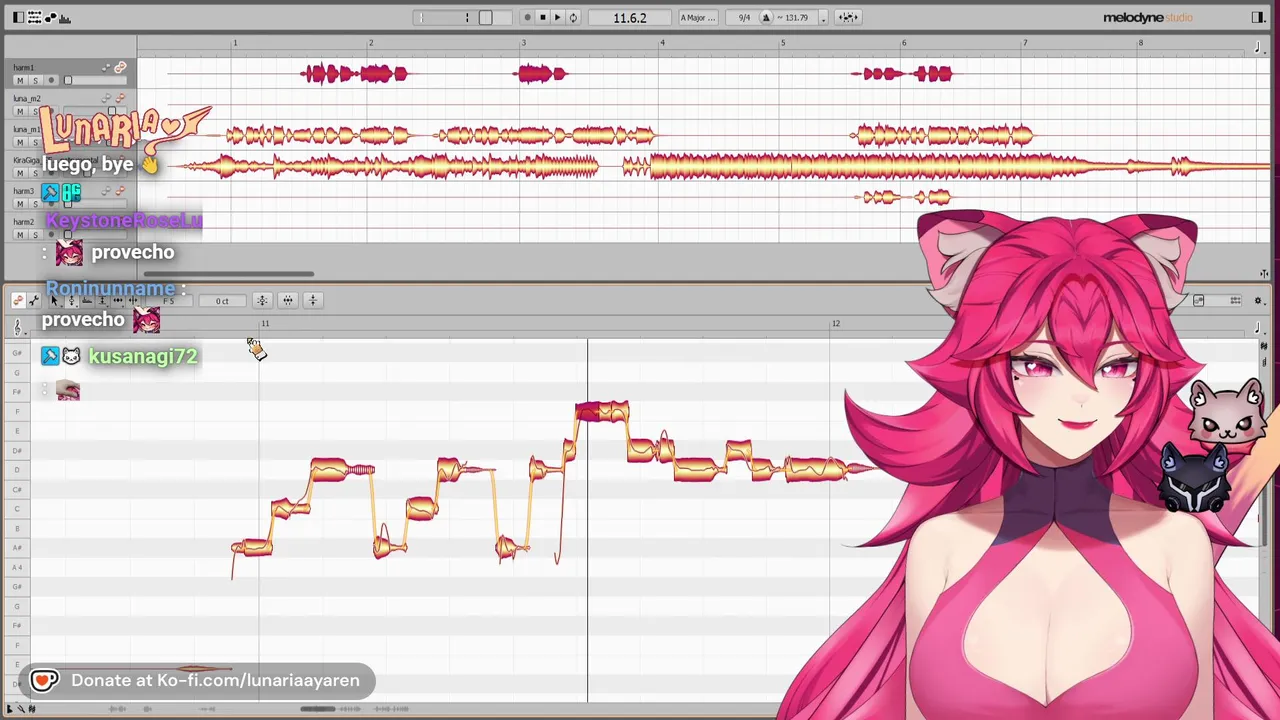Click bar 6 on the track ruler
This screenshot has width=1280, height=720.
904,43
